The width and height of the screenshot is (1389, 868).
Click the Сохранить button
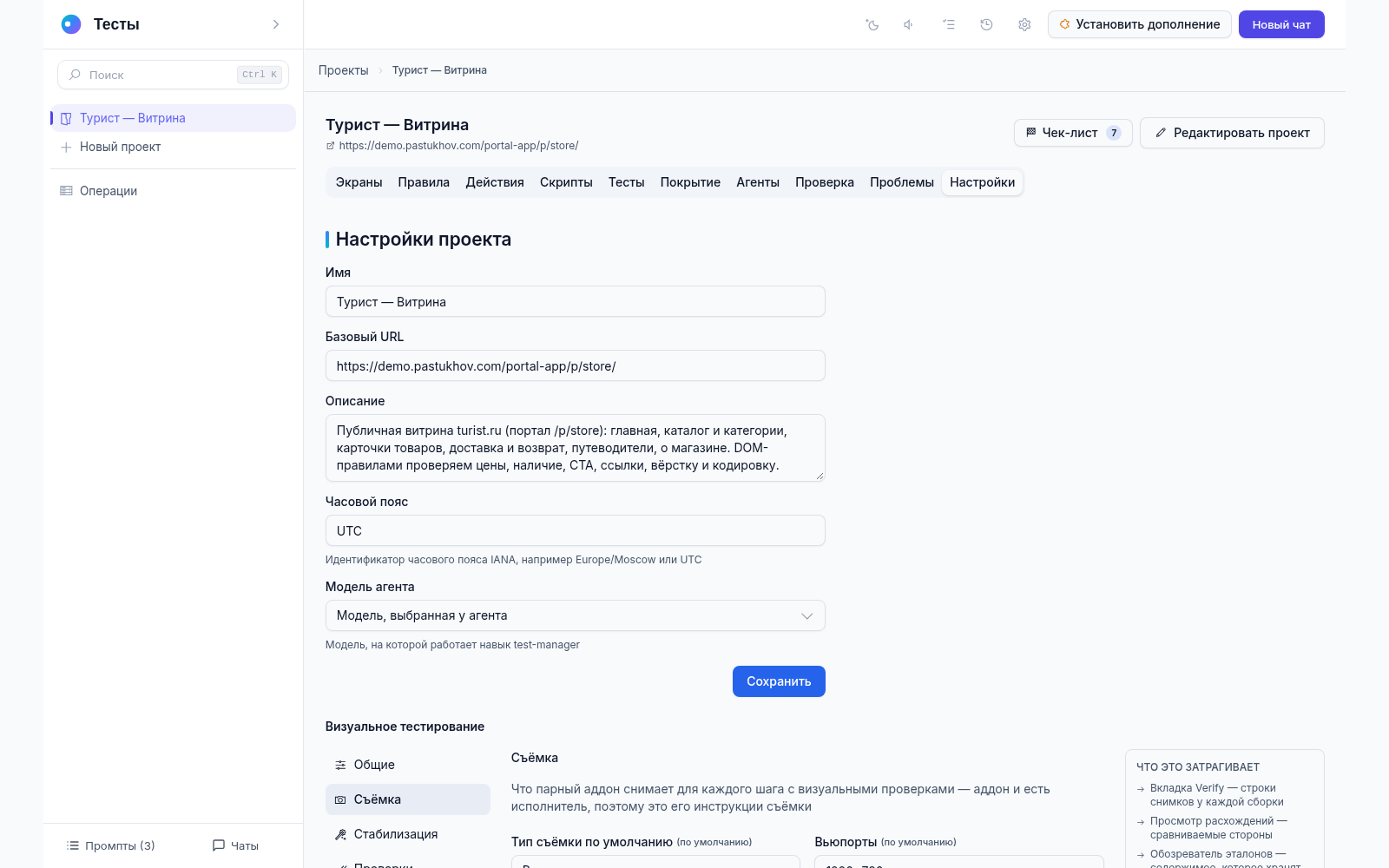click(779, 681)
